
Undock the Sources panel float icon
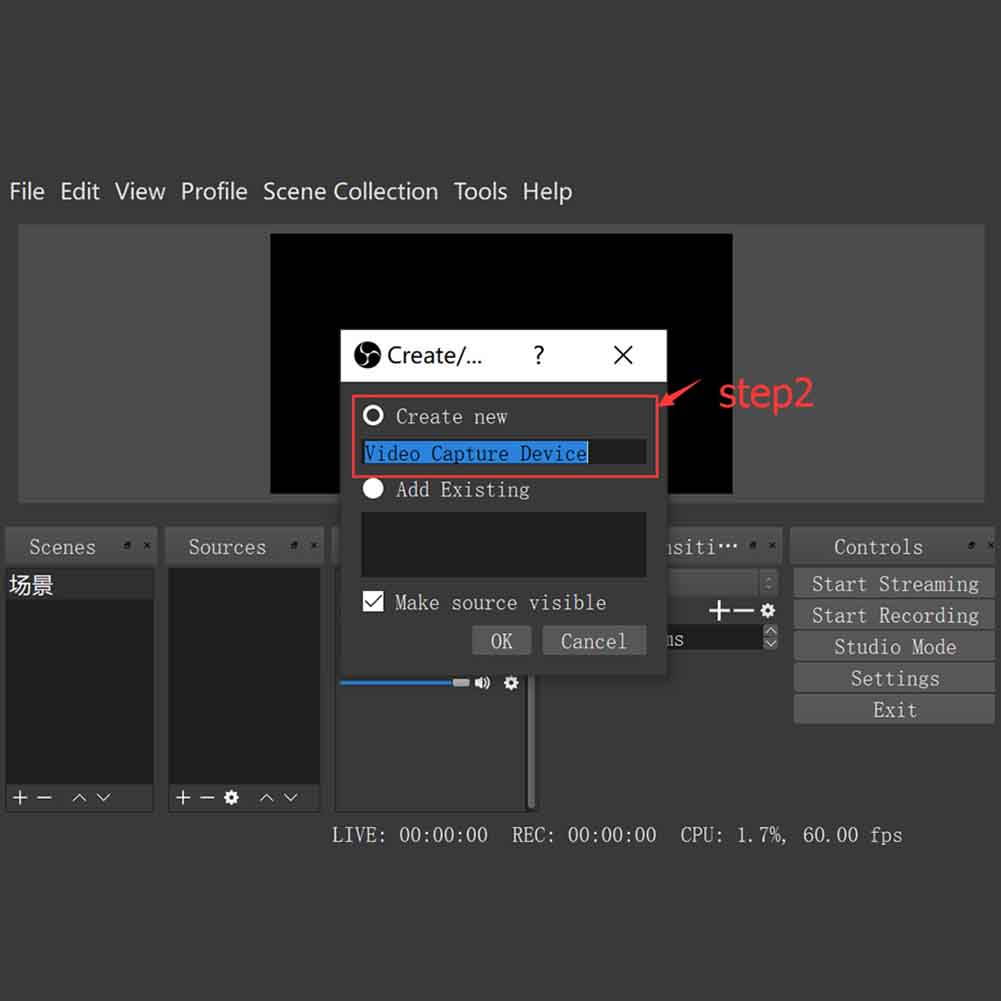click(294, 546)
